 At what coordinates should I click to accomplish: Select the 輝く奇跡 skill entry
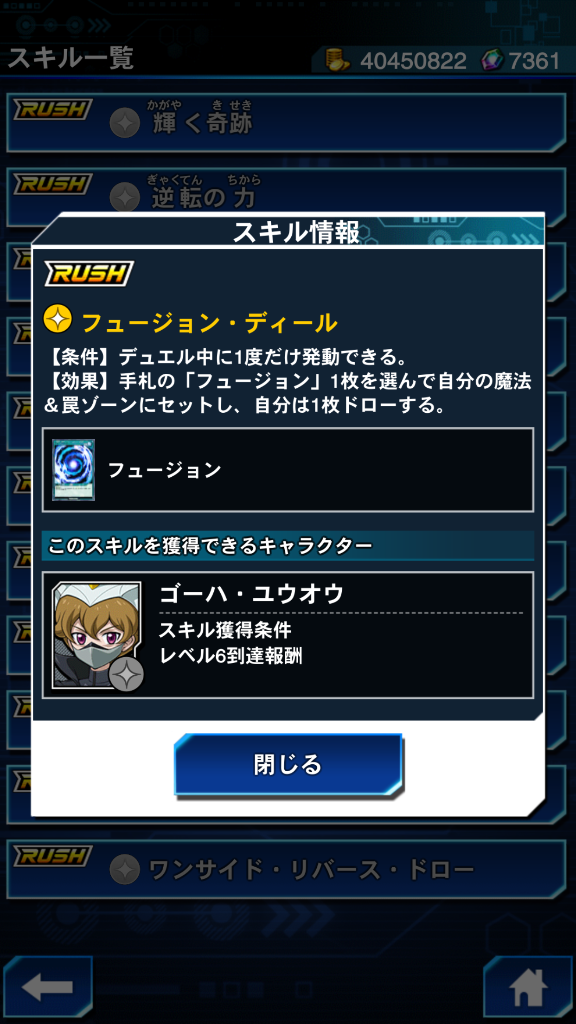pos(286,123)
